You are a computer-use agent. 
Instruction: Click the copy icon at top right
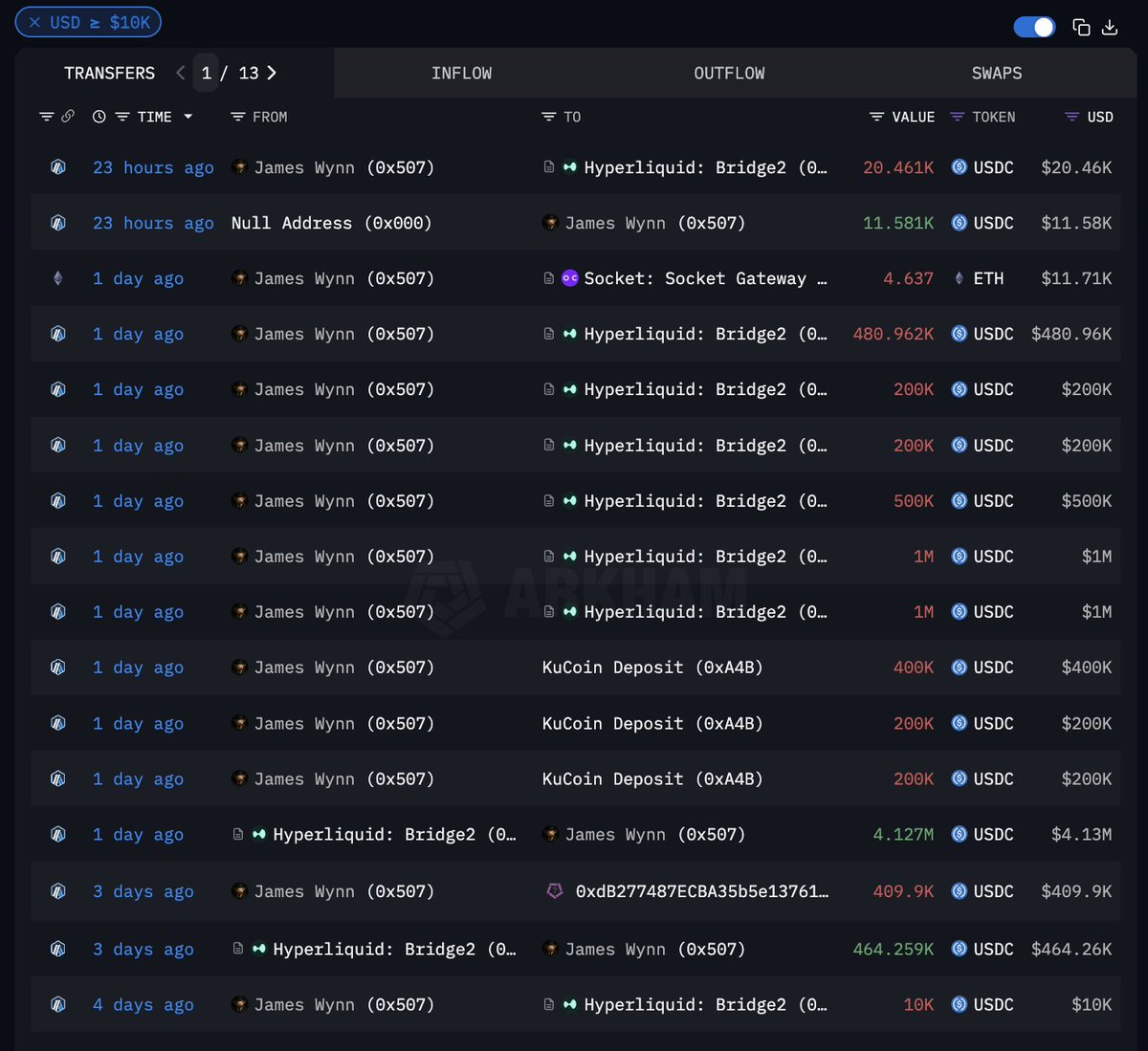pyautogui.click(x=1081, y=27)
